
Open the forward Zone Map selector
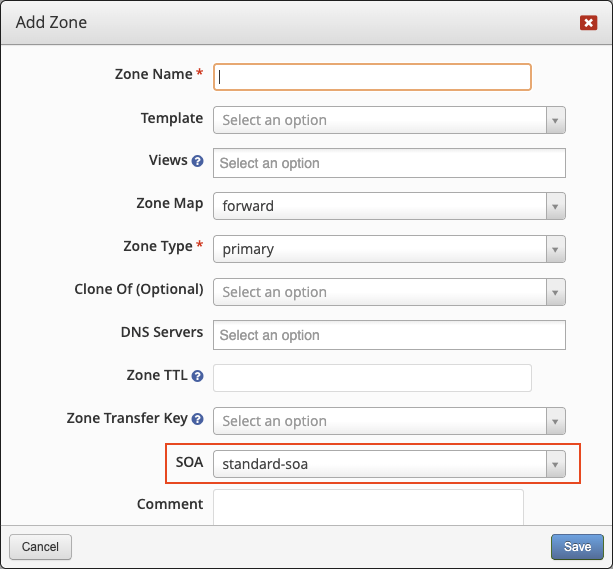[389, 206]
